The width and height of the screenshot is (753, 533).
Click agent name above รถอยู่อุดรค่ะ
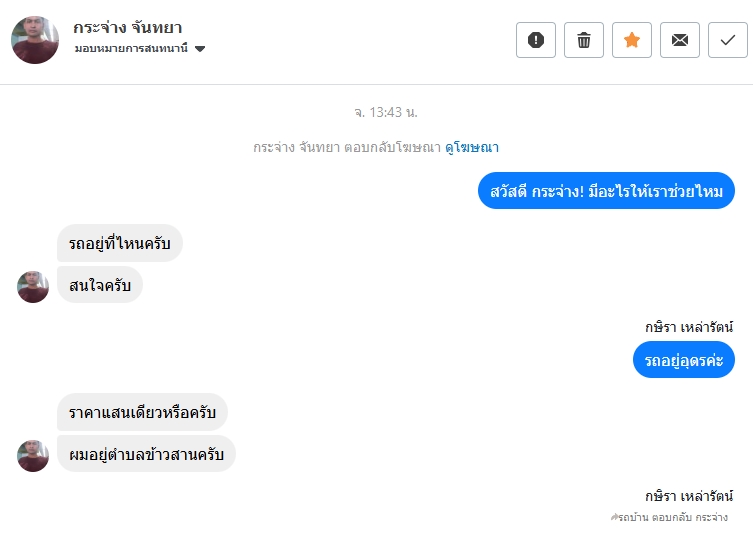[689, 326]
